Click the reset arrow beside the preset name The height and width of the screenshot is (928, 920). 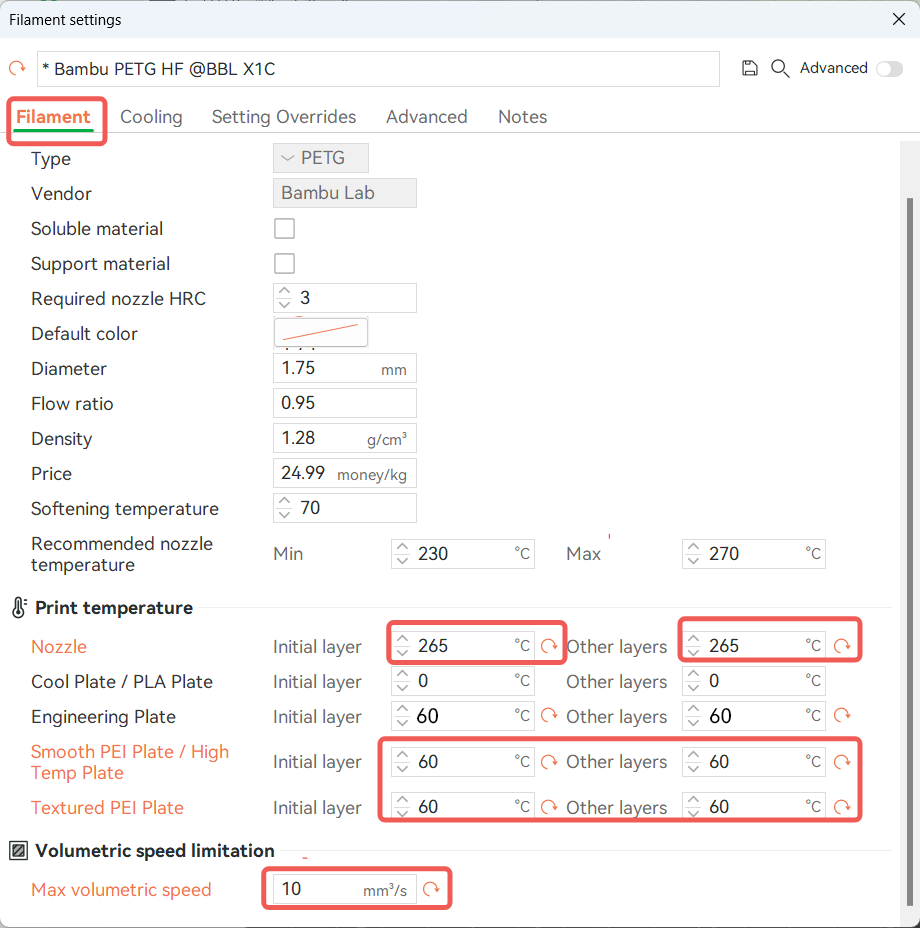point(17,68)
